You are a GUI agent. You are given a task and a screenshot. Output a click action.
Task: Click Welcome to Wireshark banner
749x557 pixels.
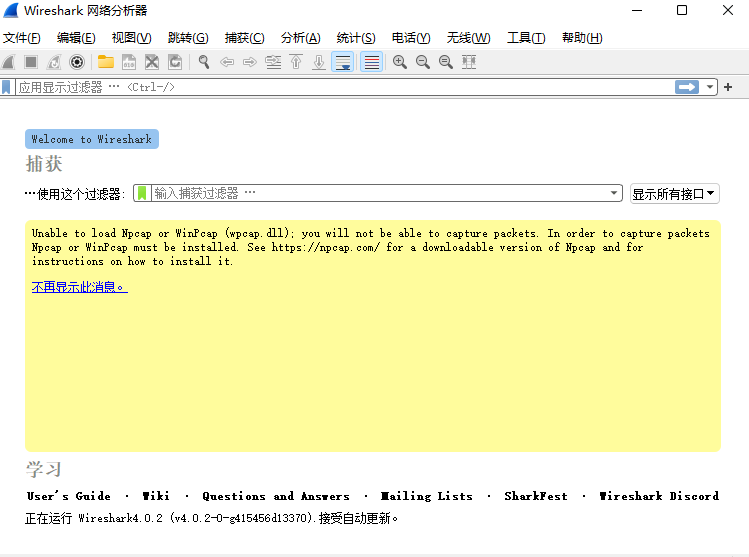point(92,139)
